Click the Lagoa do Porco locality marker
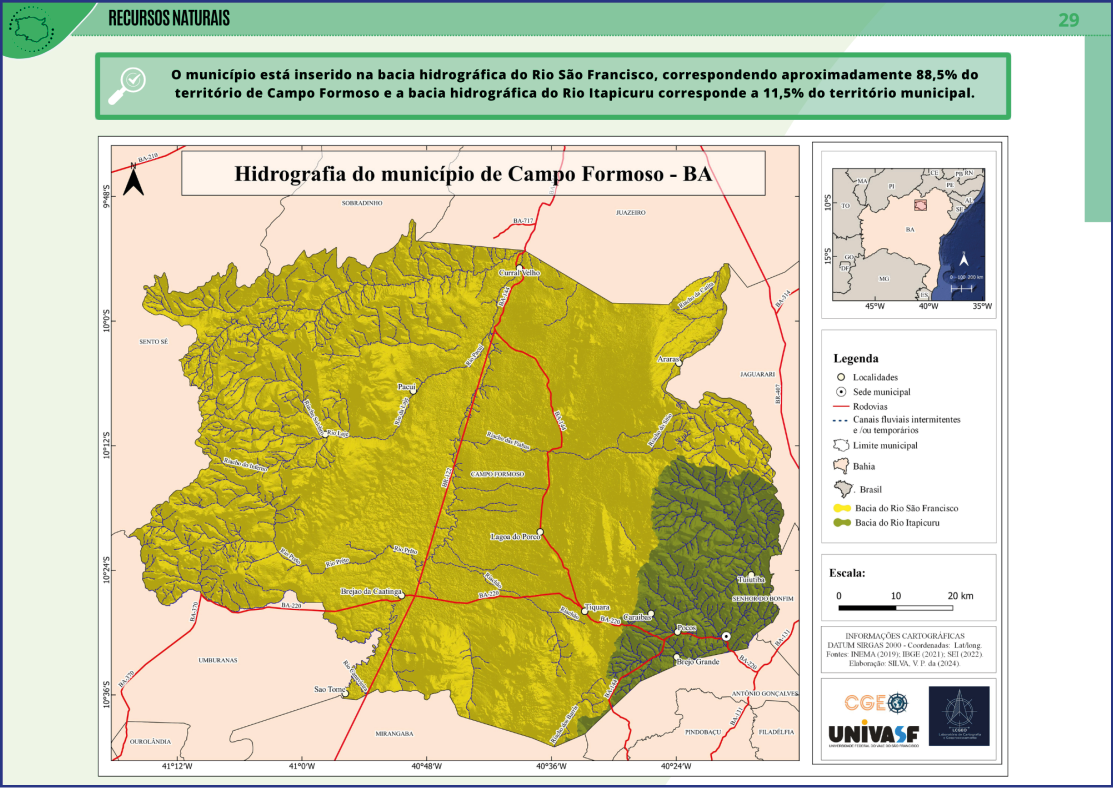The width and height of the screenshot is (1113, 788). pos(540,531)
